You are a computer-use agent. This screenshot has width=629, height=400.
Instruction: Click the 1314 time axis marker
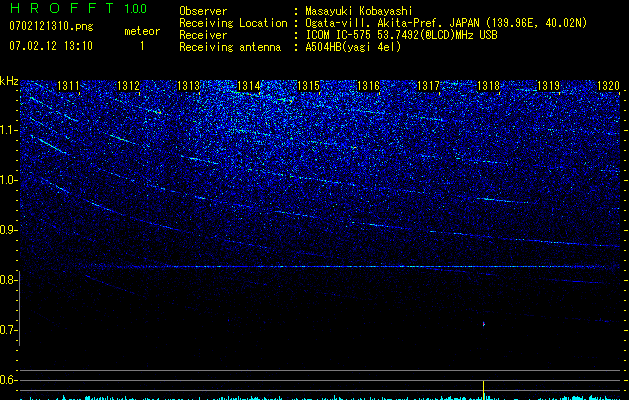coord(249,86)
